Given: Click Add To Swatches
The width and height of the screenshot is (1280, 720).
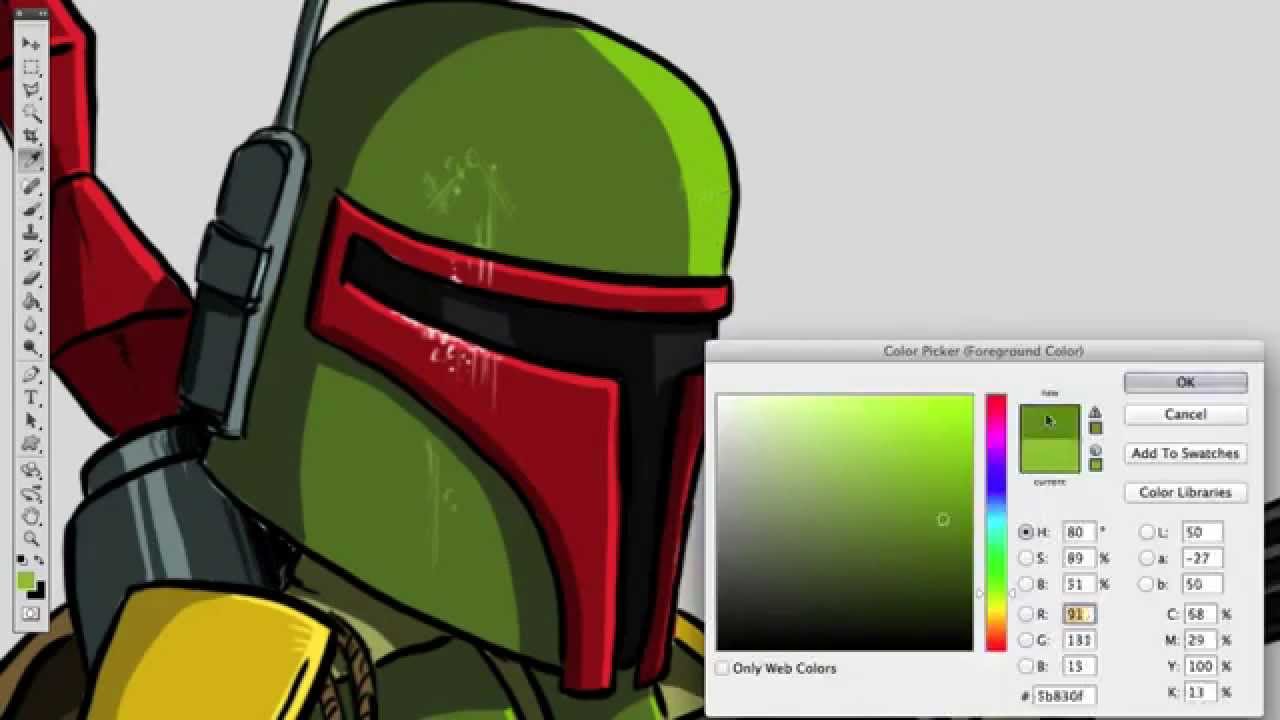Looking at the screenshot, I should click(x=1185, y=453).
